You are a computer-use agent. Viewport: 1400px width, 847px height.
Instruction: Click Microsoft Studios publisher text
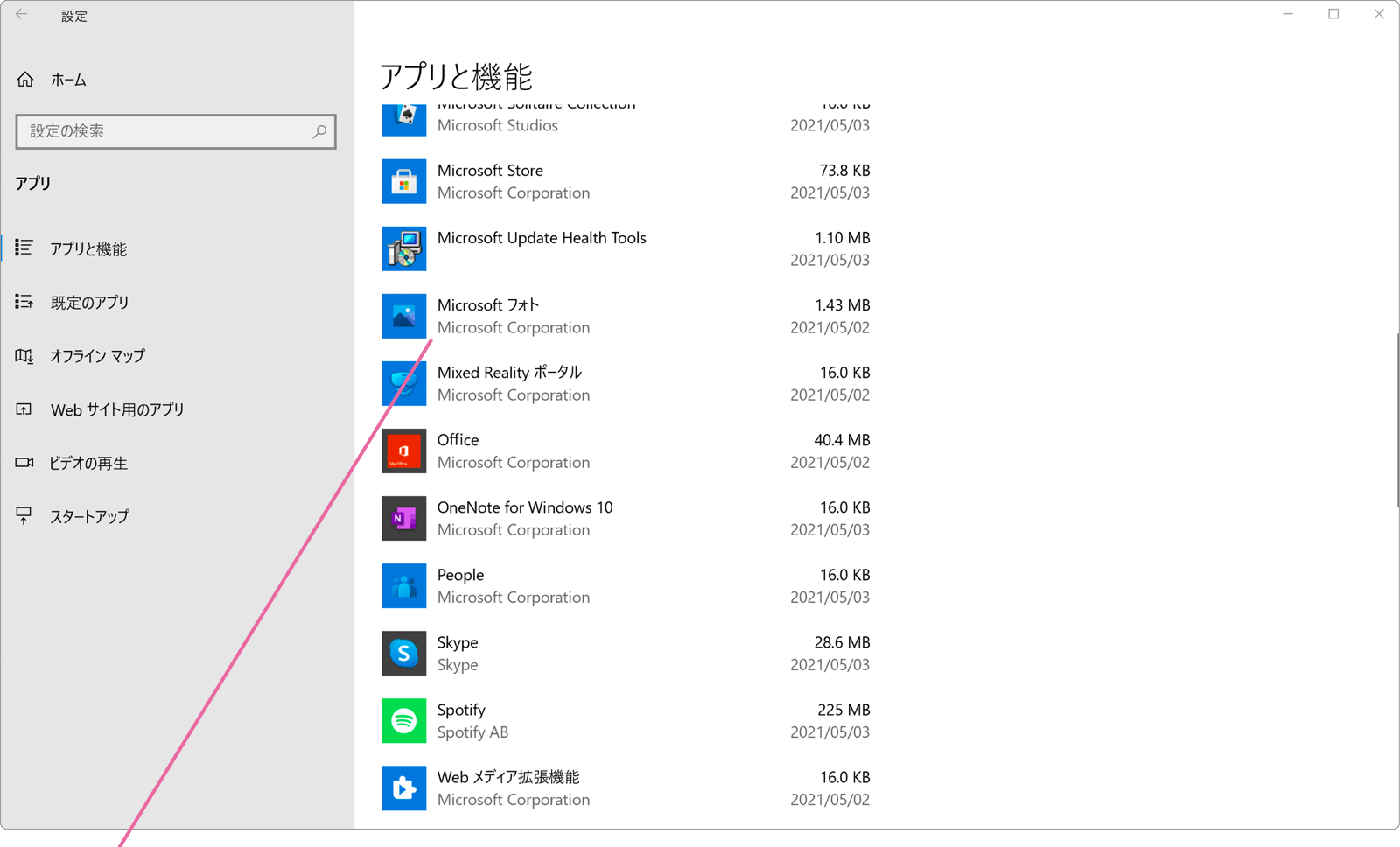click(x=497, y=125)
